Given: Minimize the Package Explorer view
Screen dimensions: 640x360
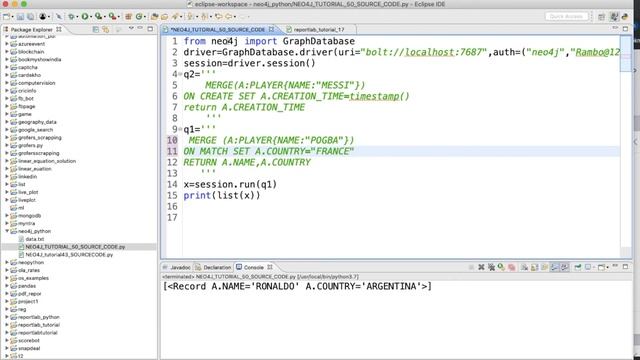Looking at the screenshot, I should click(x=140, y=29).
